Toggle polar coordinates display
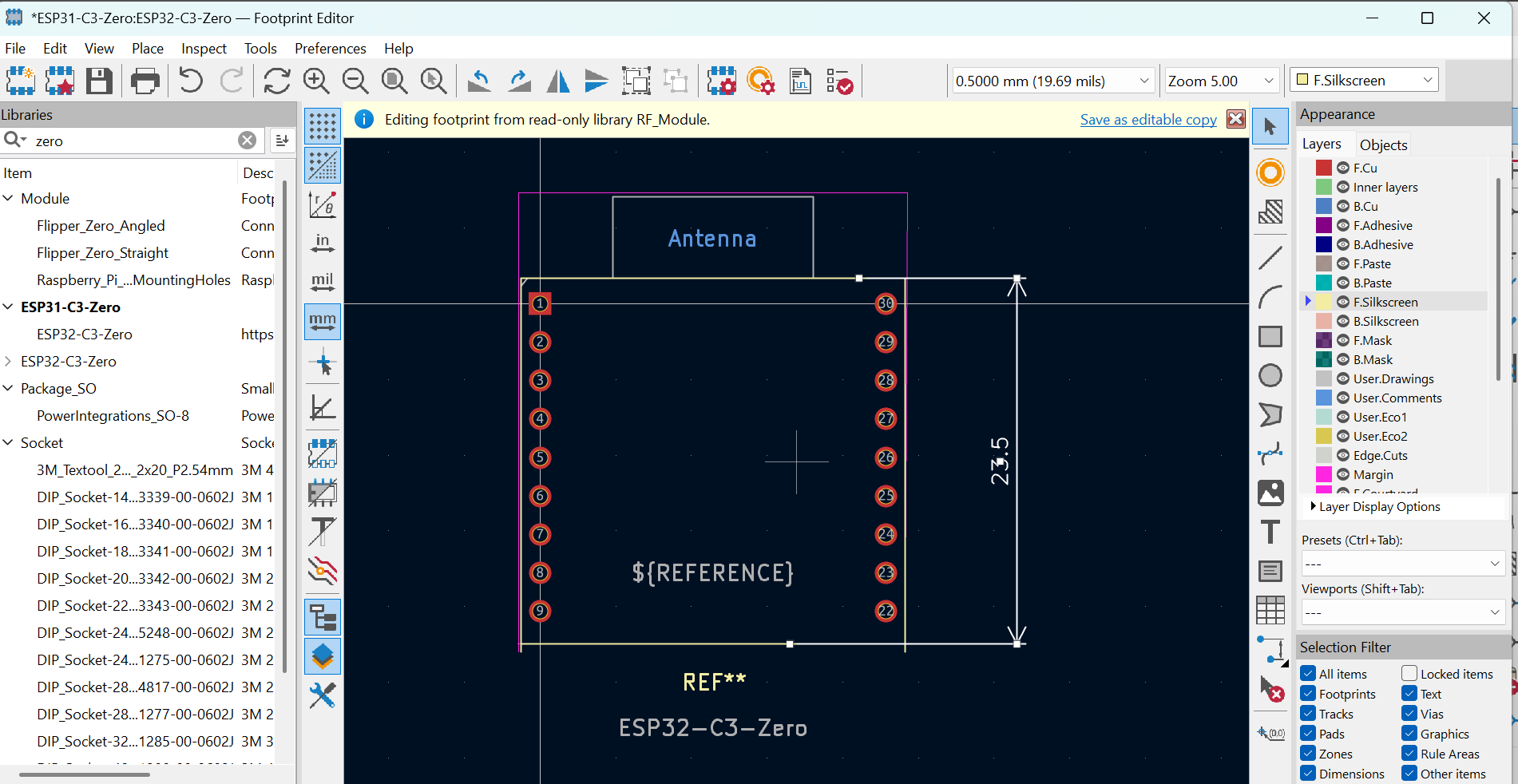The height and width of the screenshot is (784, 1518). click(323, 204)
